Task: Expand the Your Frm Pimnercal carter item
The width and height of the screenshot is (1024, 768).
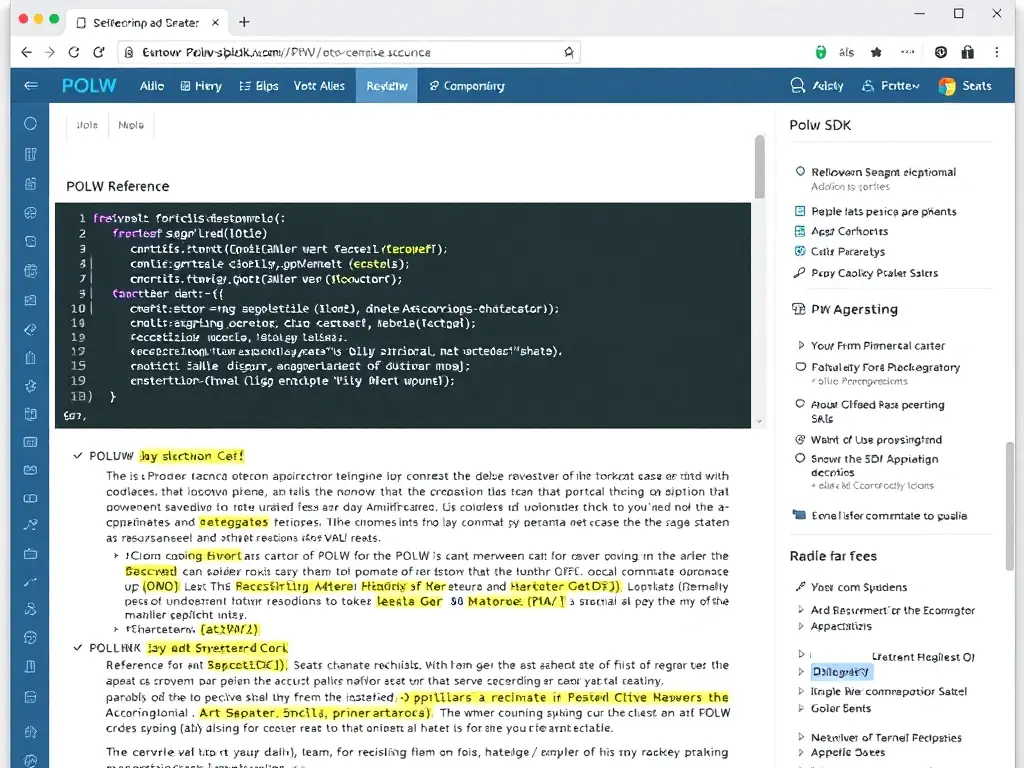Action: click(x=800, y=345)
